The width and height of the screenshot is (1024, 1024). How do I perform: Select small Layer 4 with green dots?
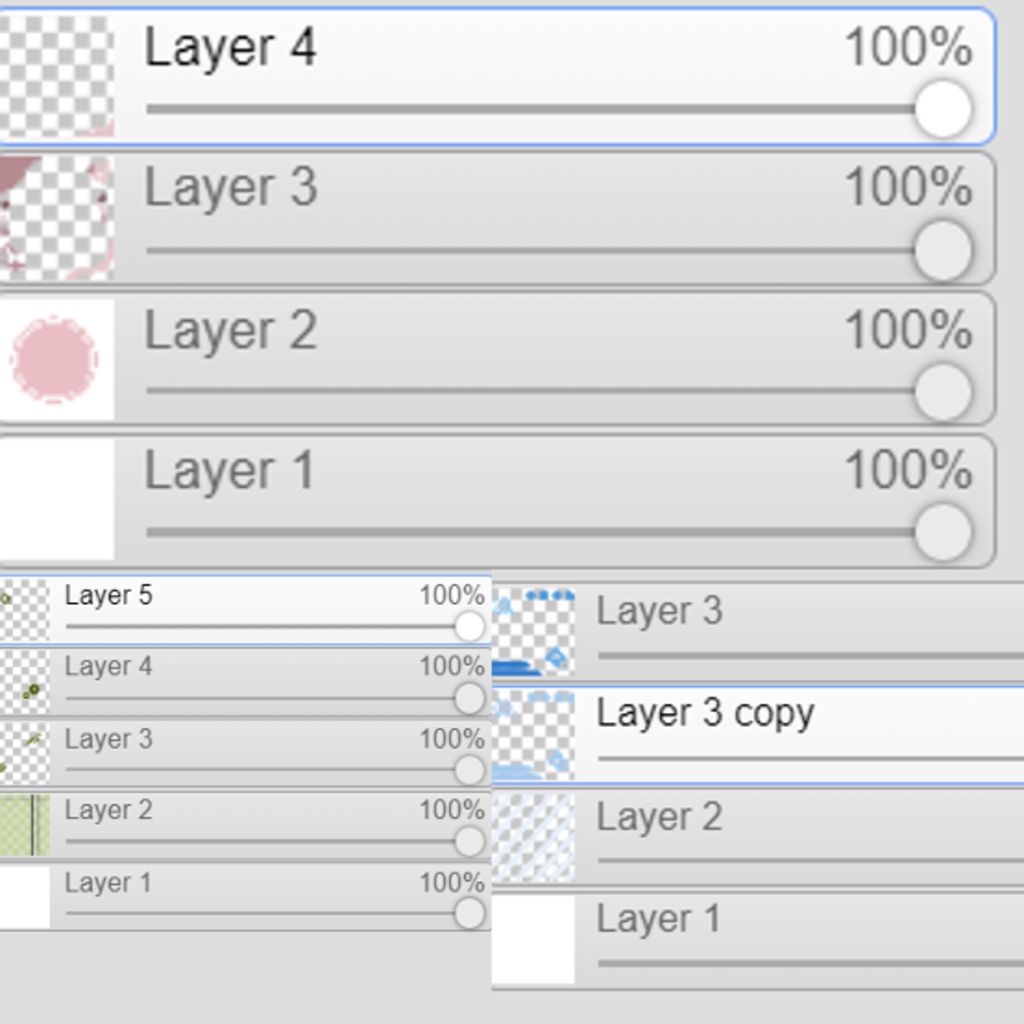coord(108,667)
